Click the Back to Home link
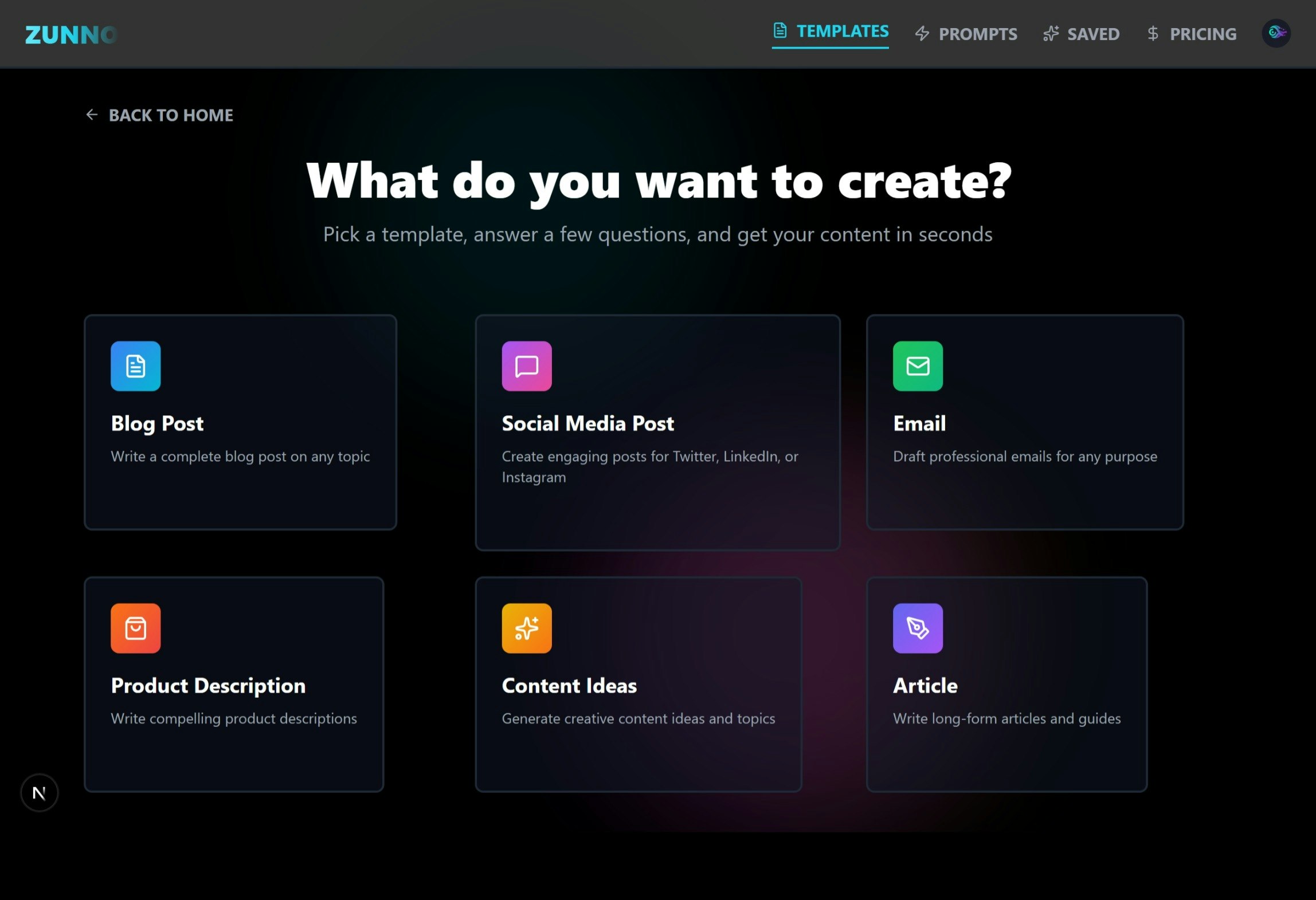 (x=171, y=115)
